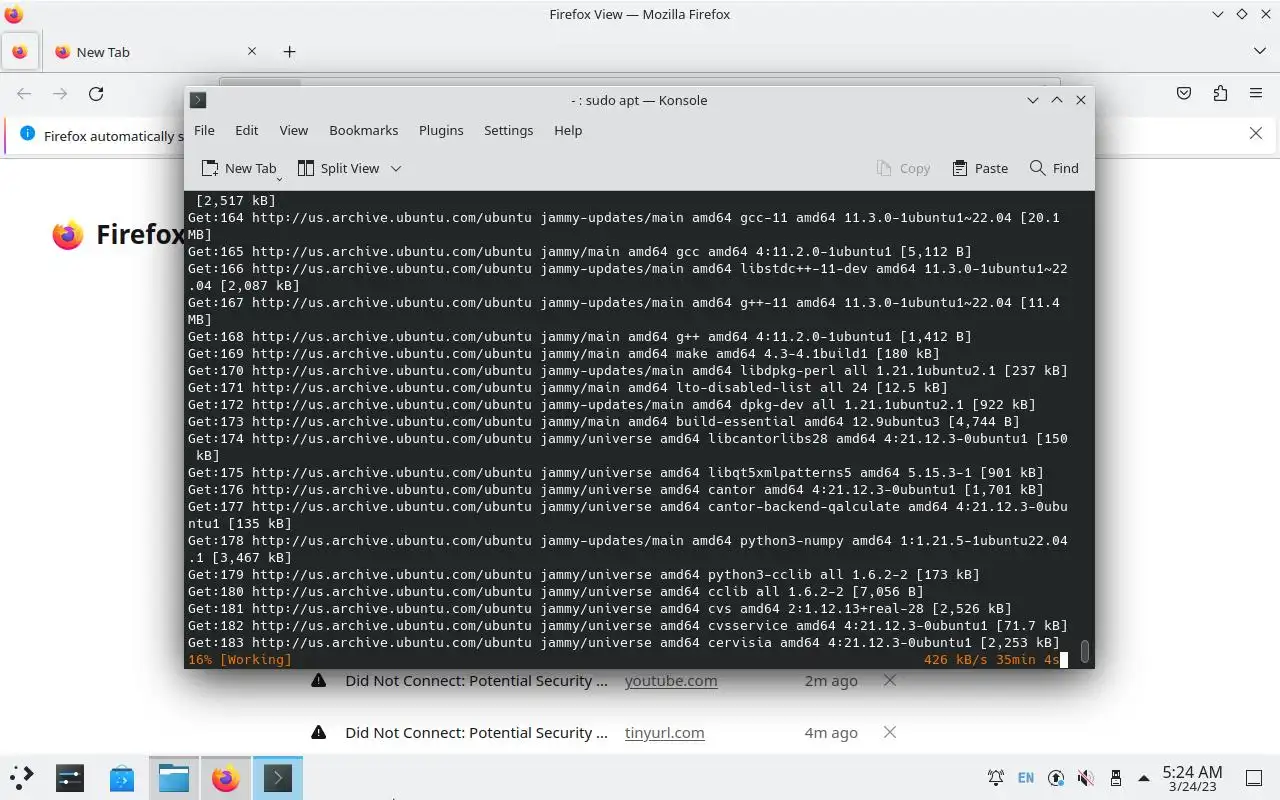Close the Konsole window
Image resolution: width=1280 pixels, height=800 pixels.
(1081, 100)
